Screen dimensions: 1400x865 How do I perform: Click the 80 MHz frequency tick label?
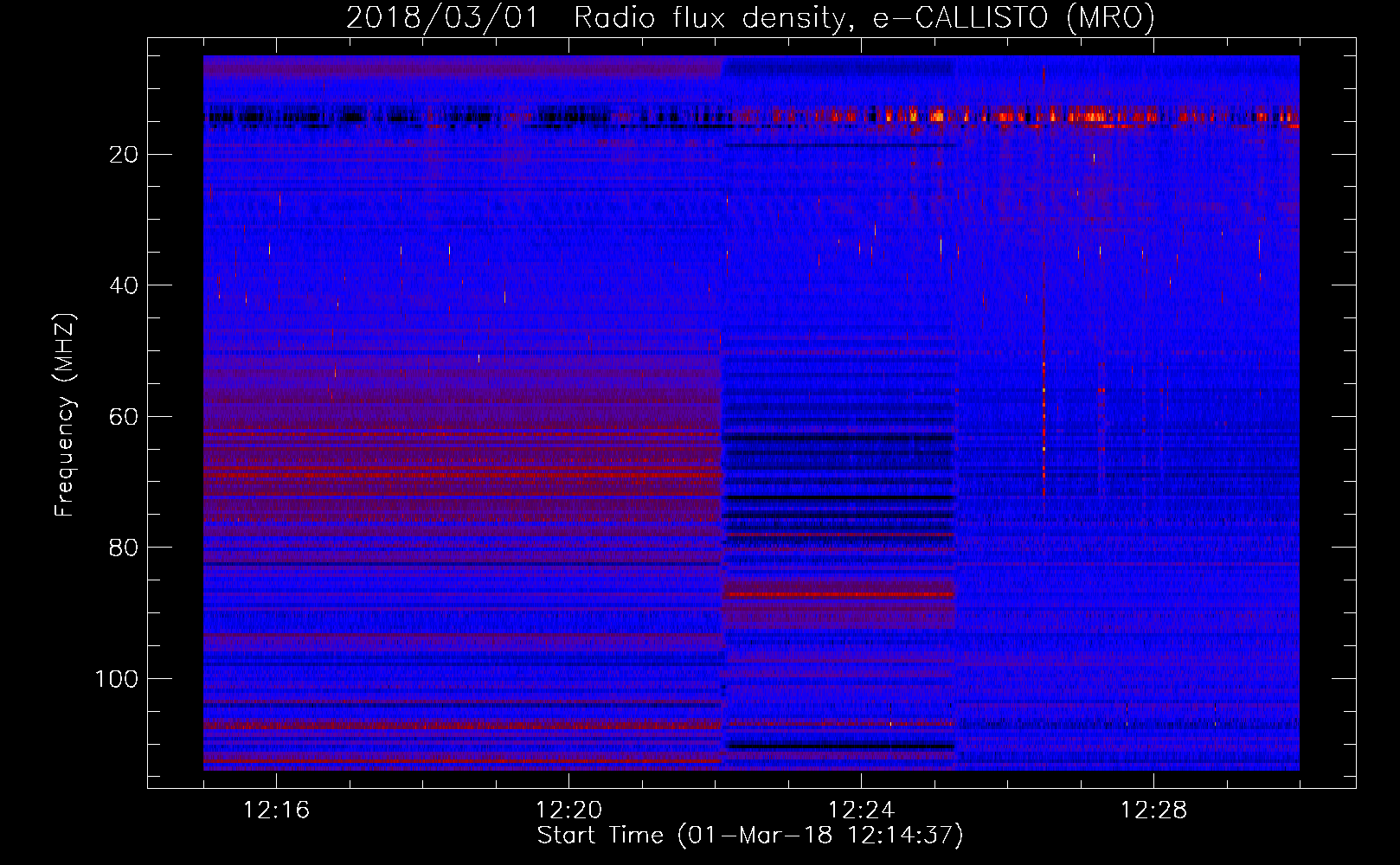124,548
